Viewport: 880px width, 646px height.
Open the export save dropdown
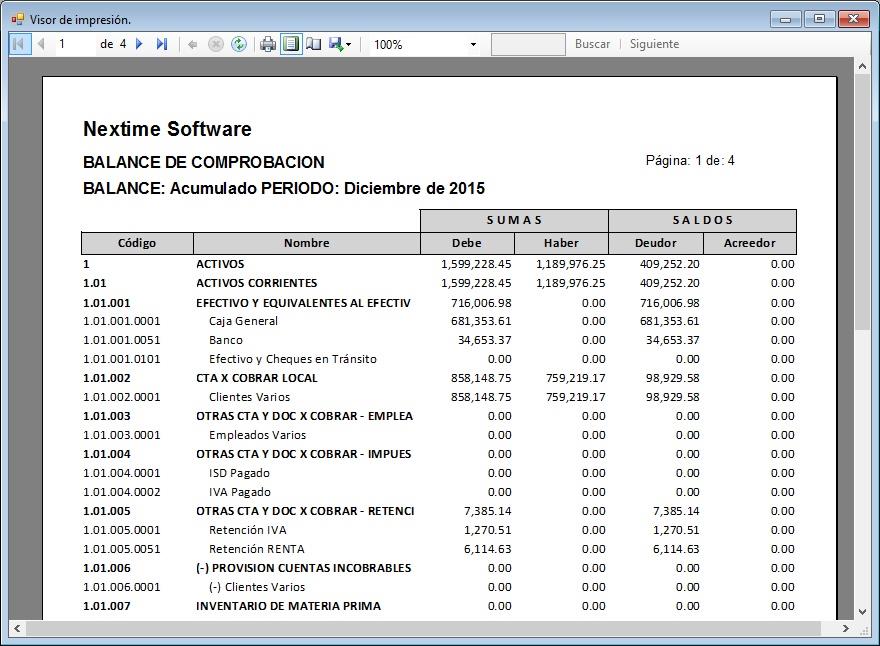pyautogui.click(x=340, y=44)
